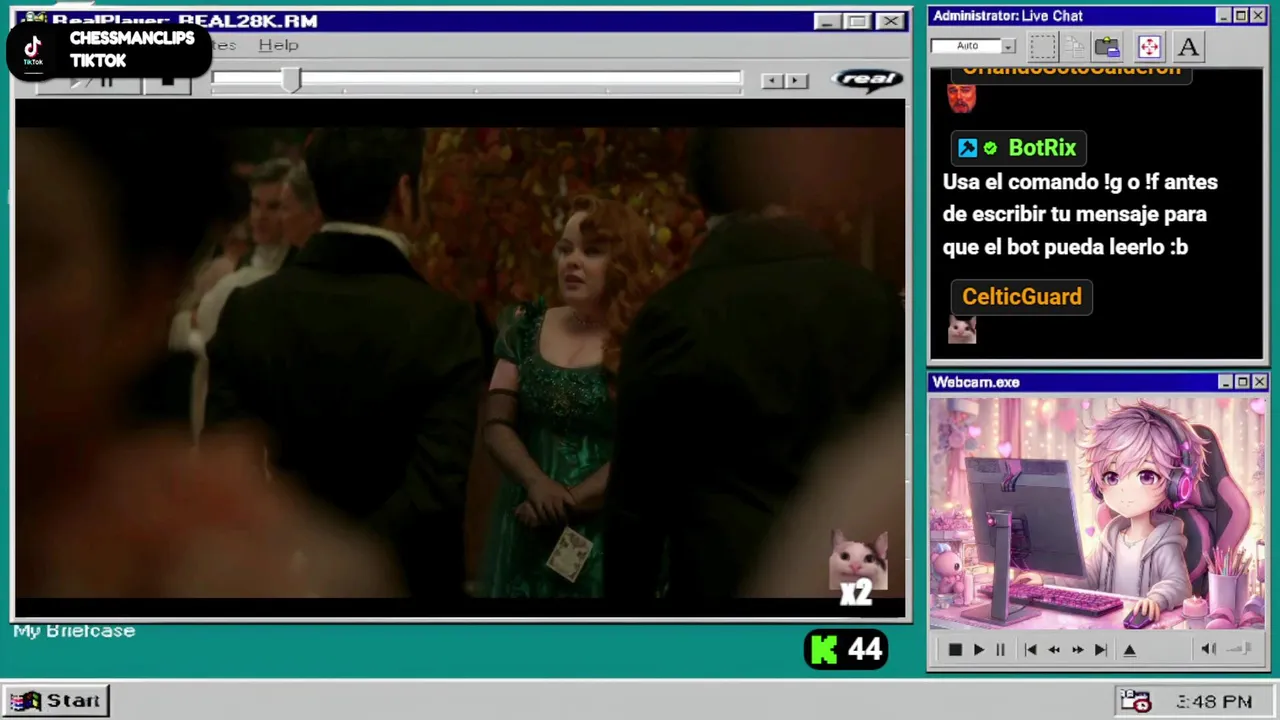The image size is (1280, 720).
Task: Click the anime webcam image in Webcam.exe
Action: pos(1097,514)
